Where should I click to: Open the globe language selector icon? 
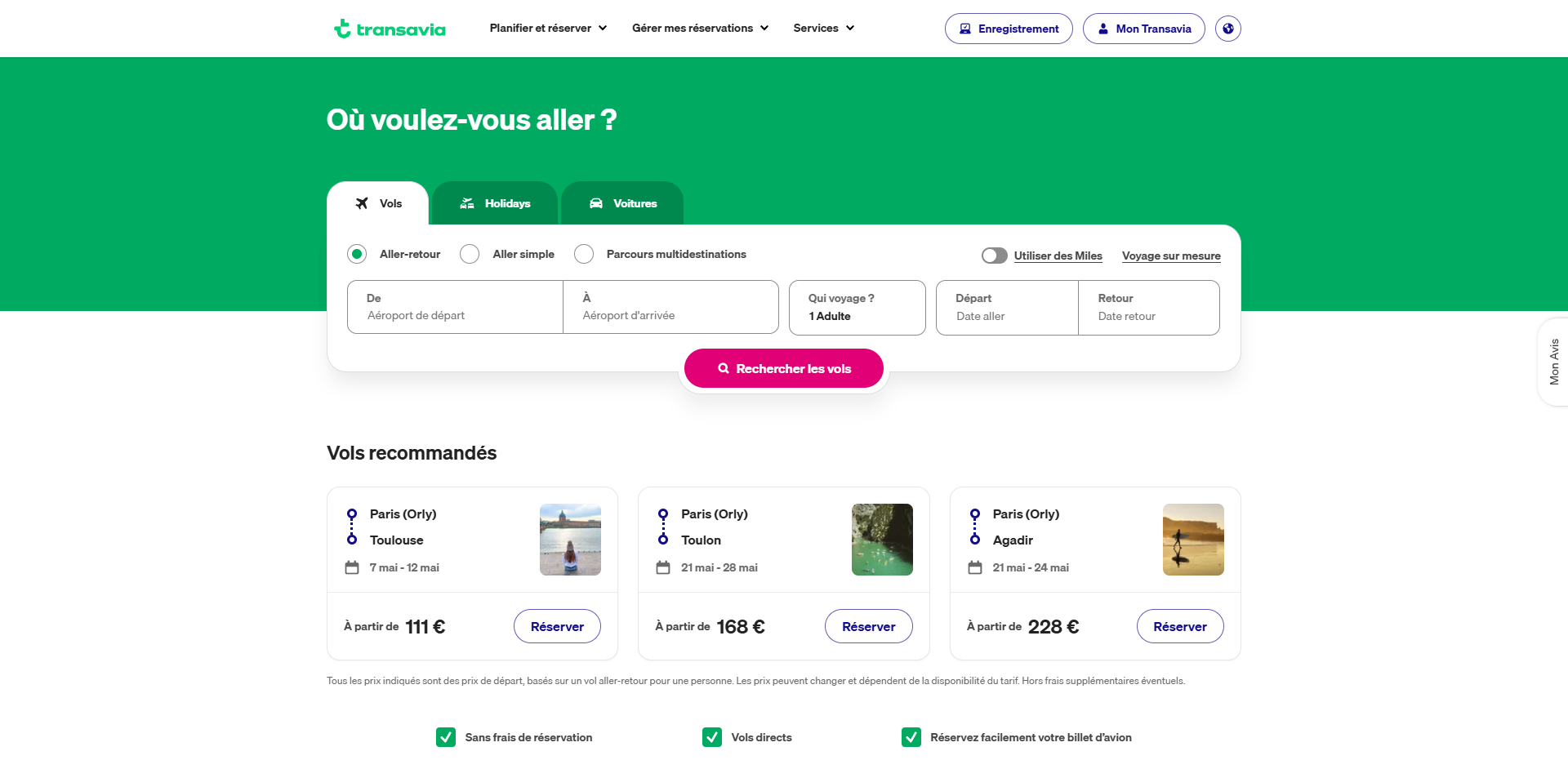click(1228, 29)
